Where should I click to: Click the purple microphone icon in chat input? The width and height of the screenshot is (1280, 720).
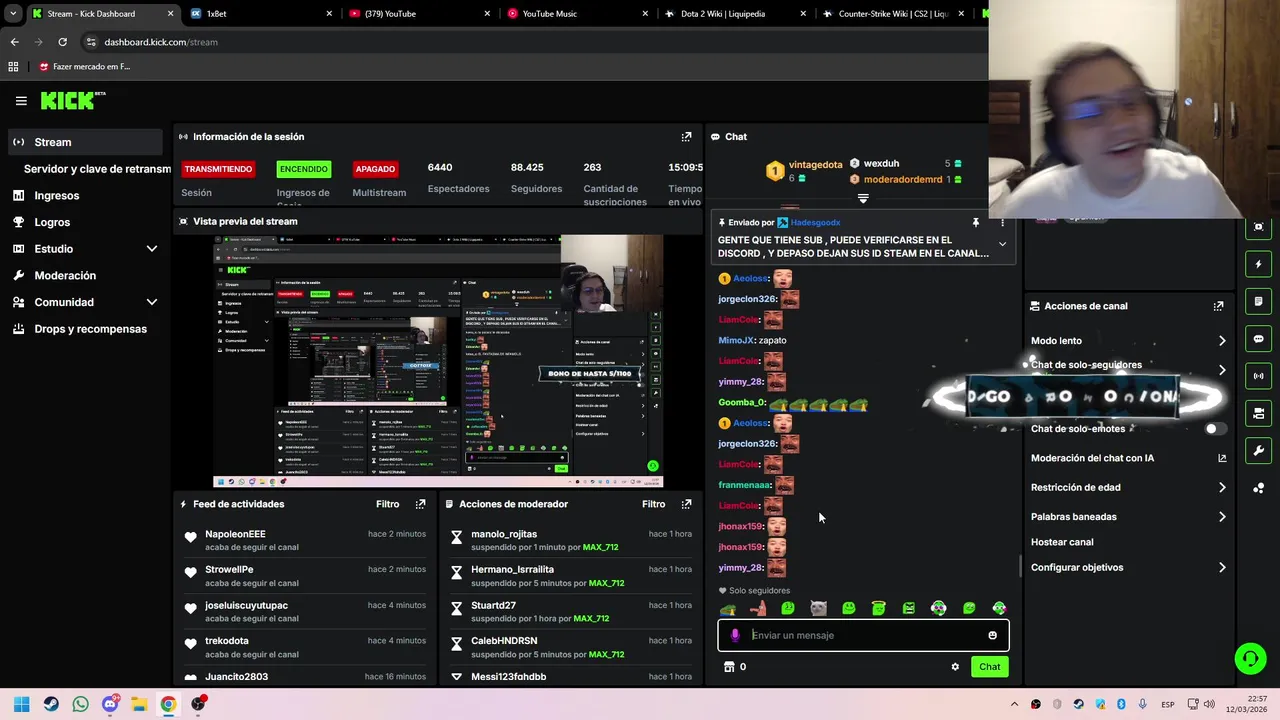735,635
